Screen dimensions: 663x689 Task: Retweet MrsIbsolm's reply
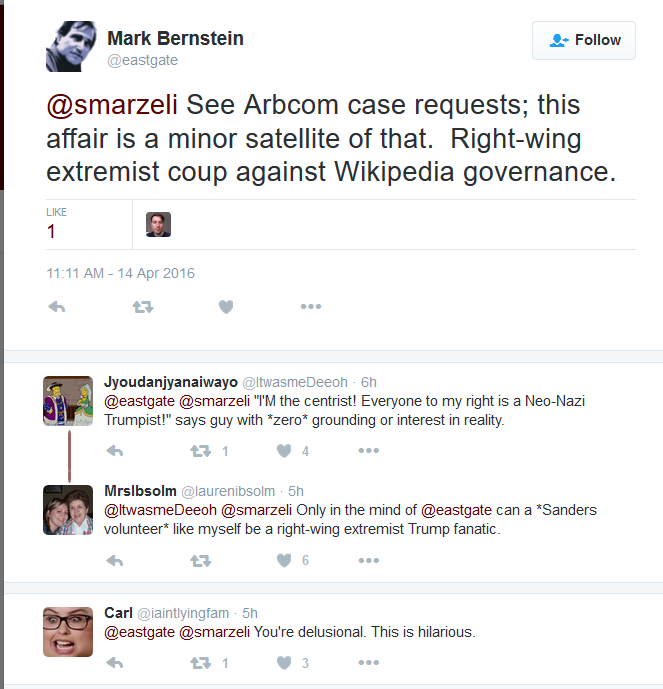click(201, 560)
